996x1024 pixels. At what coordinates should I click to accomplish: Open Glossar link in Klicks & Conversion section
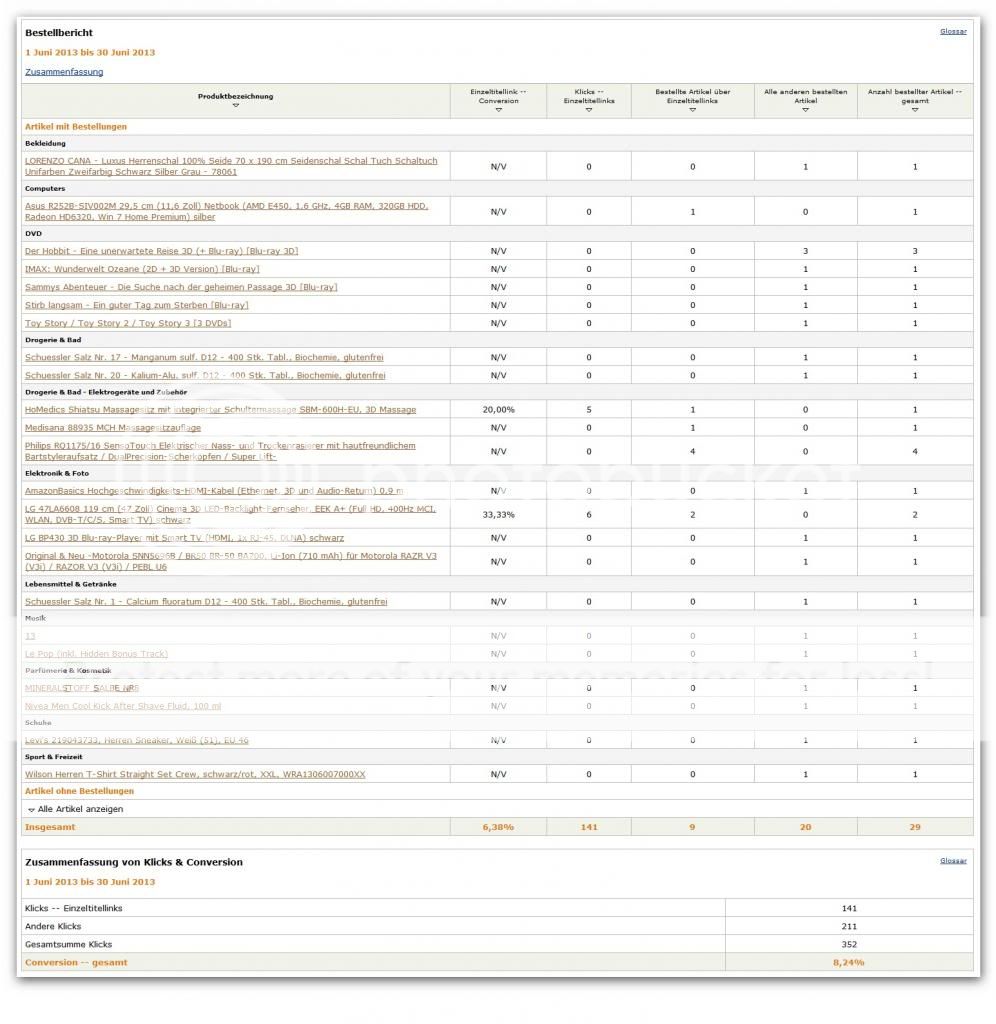coord(952,860)
